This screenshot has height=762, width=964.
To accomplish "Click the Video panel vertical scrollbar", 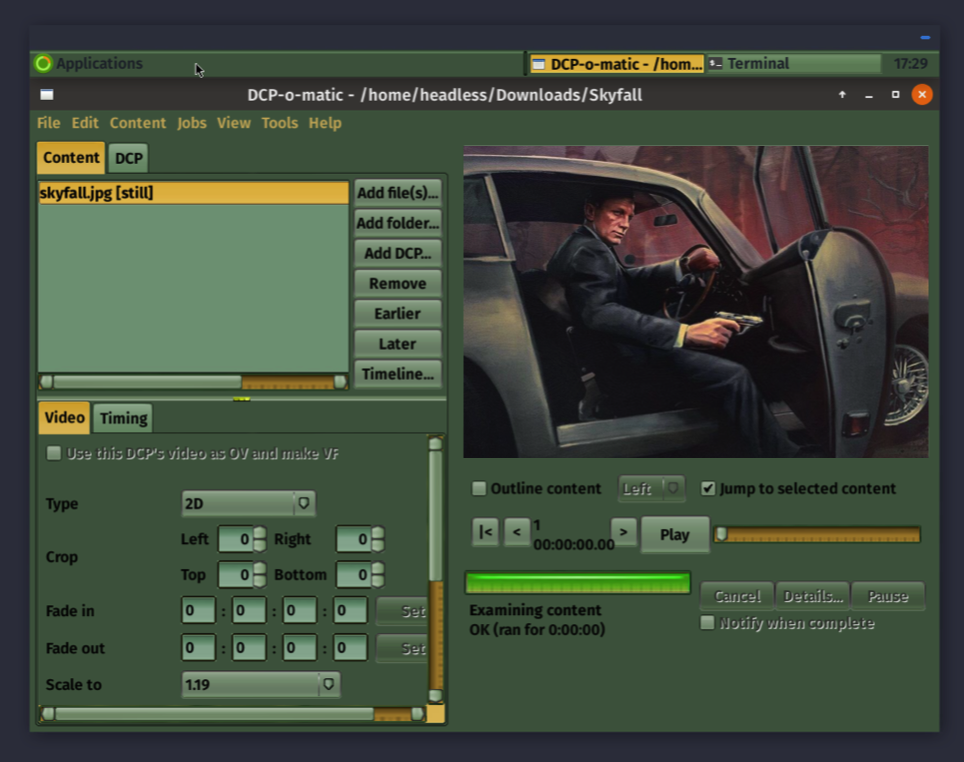I will point(435,570).
